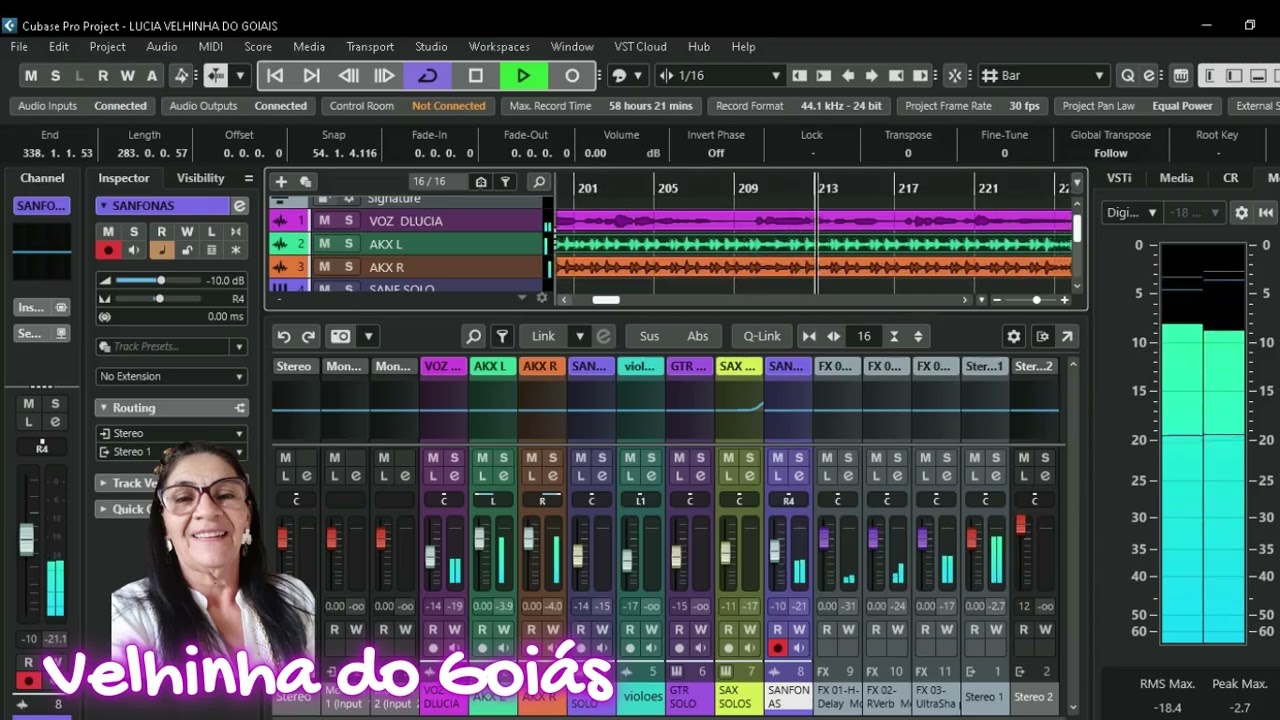Solo the AKX L track in the list

[x=349, y=244]
